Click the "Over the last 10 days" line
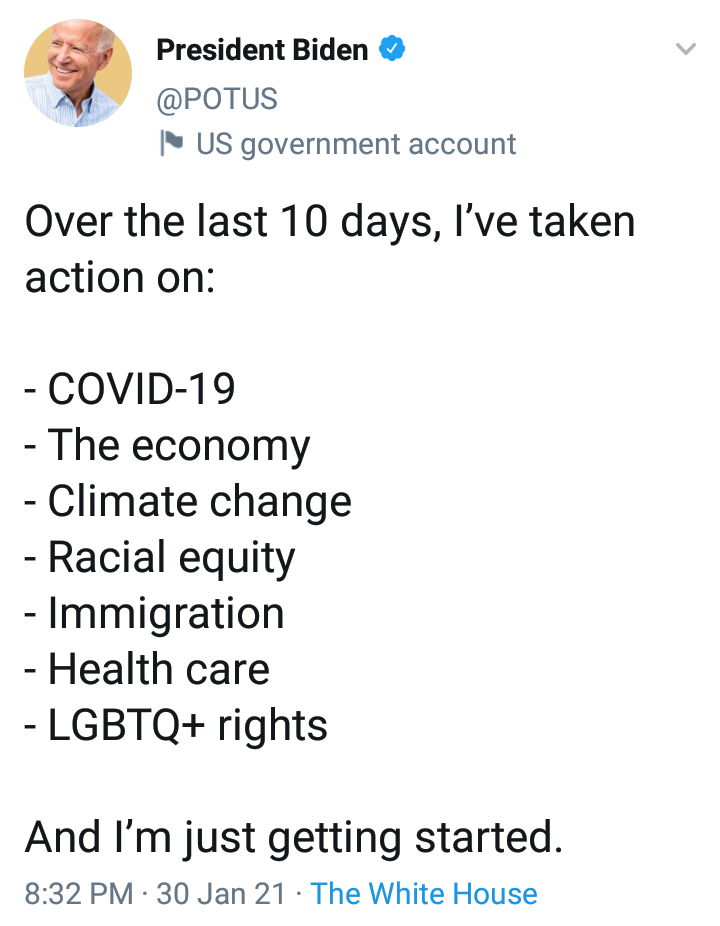 330,223
